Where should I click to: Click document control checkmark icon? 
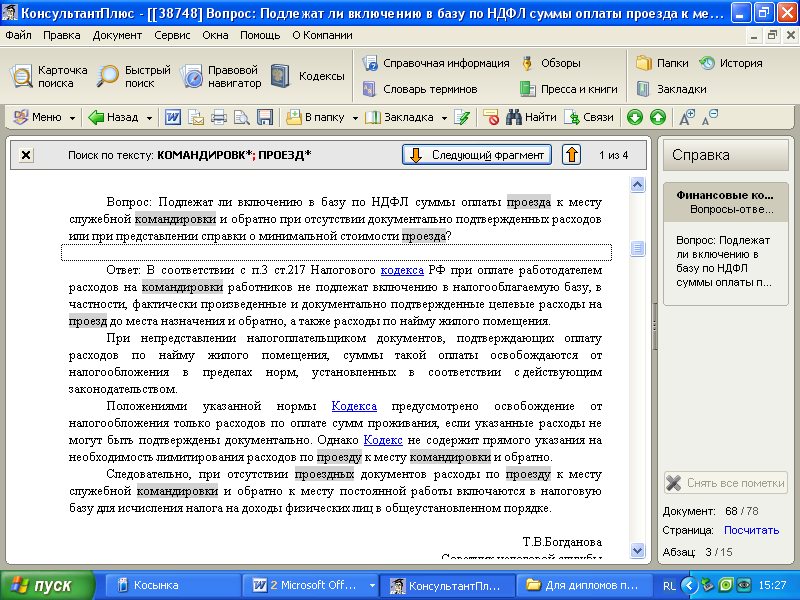462,117
